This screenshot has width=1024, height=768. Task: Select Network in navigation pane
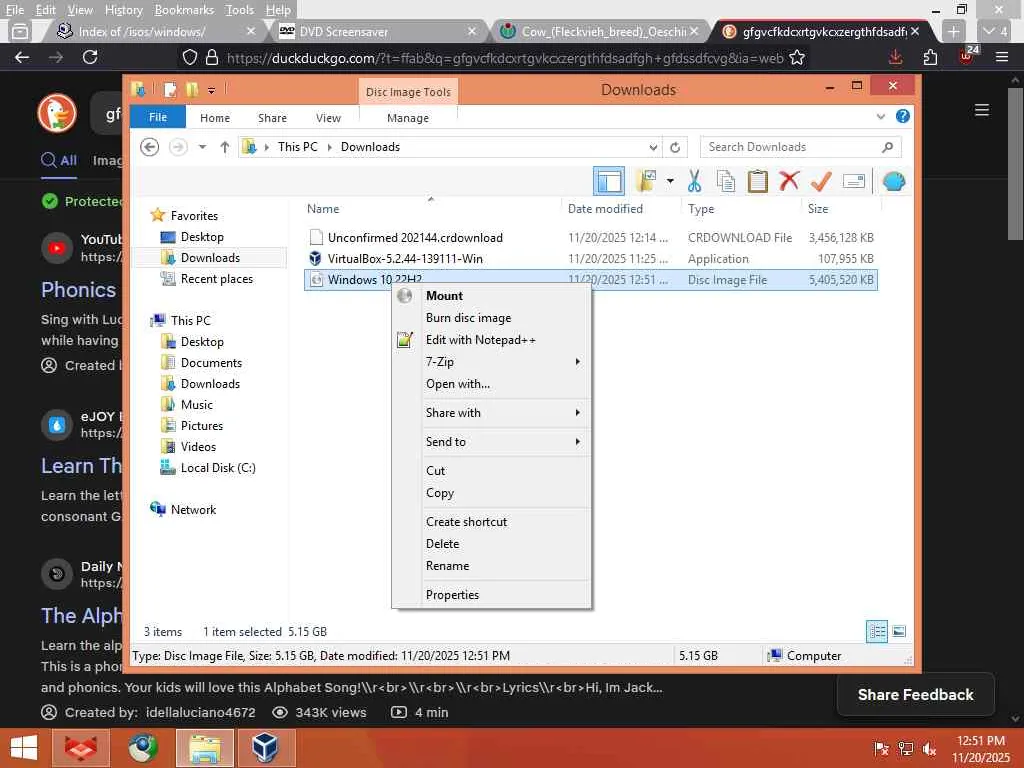click(193, 510)
